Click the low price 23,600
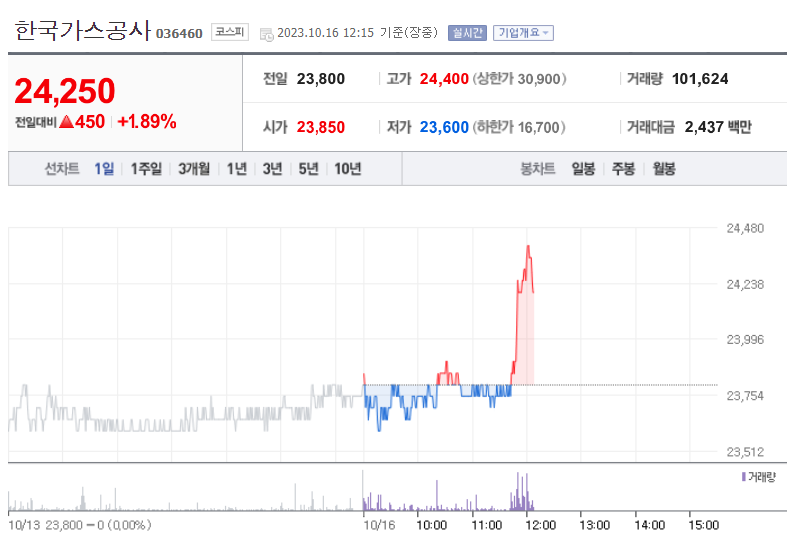This screenshot has width=787, height=540. point(444,127)
